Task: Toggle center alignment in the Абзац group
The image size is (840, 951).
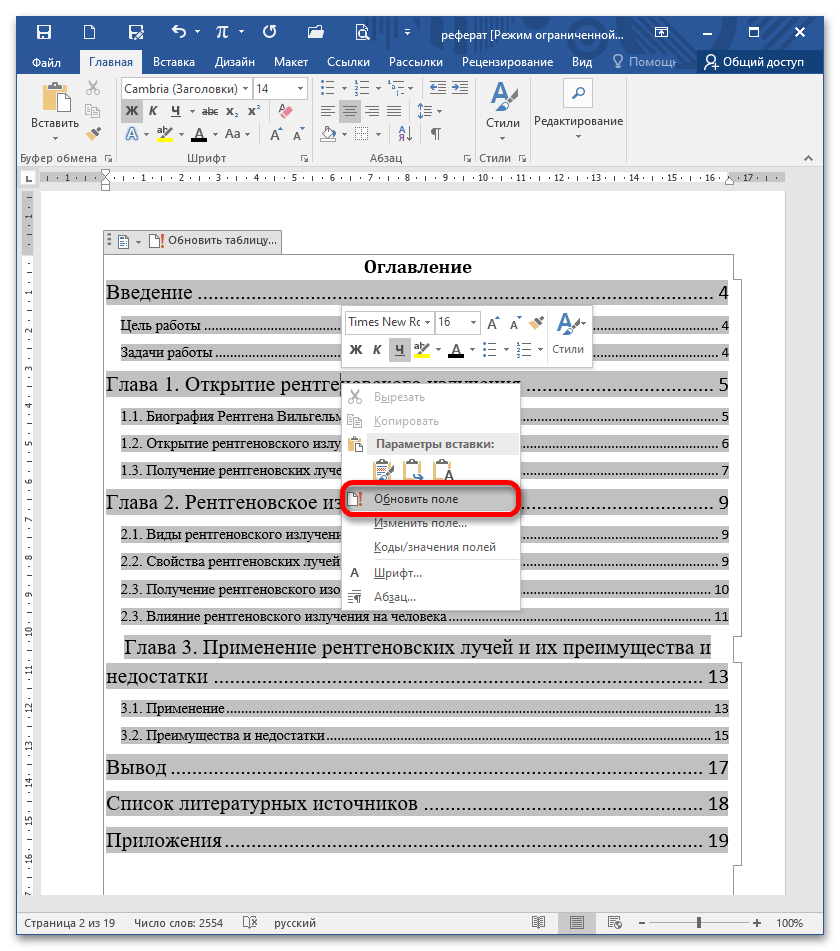Action: [x=350, y=111]
